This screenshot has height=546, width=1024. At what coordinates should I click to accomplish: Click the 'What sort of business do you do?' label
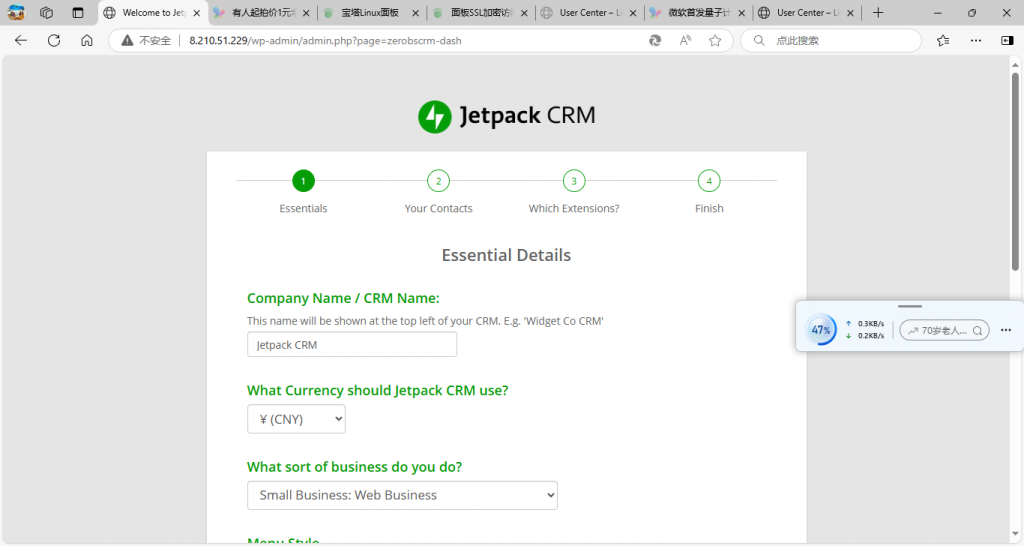click(355, 467)
